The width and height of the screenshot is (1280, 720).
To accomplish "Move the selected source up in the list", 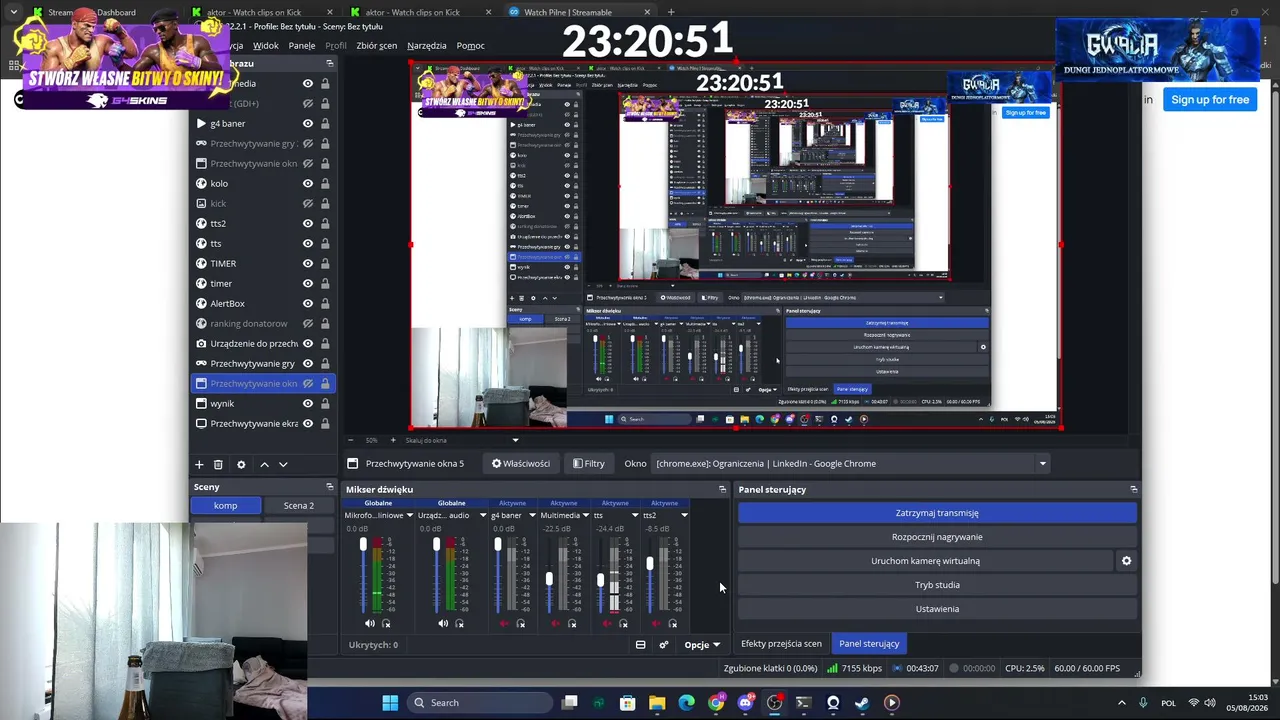I will (x=264, y=465).
